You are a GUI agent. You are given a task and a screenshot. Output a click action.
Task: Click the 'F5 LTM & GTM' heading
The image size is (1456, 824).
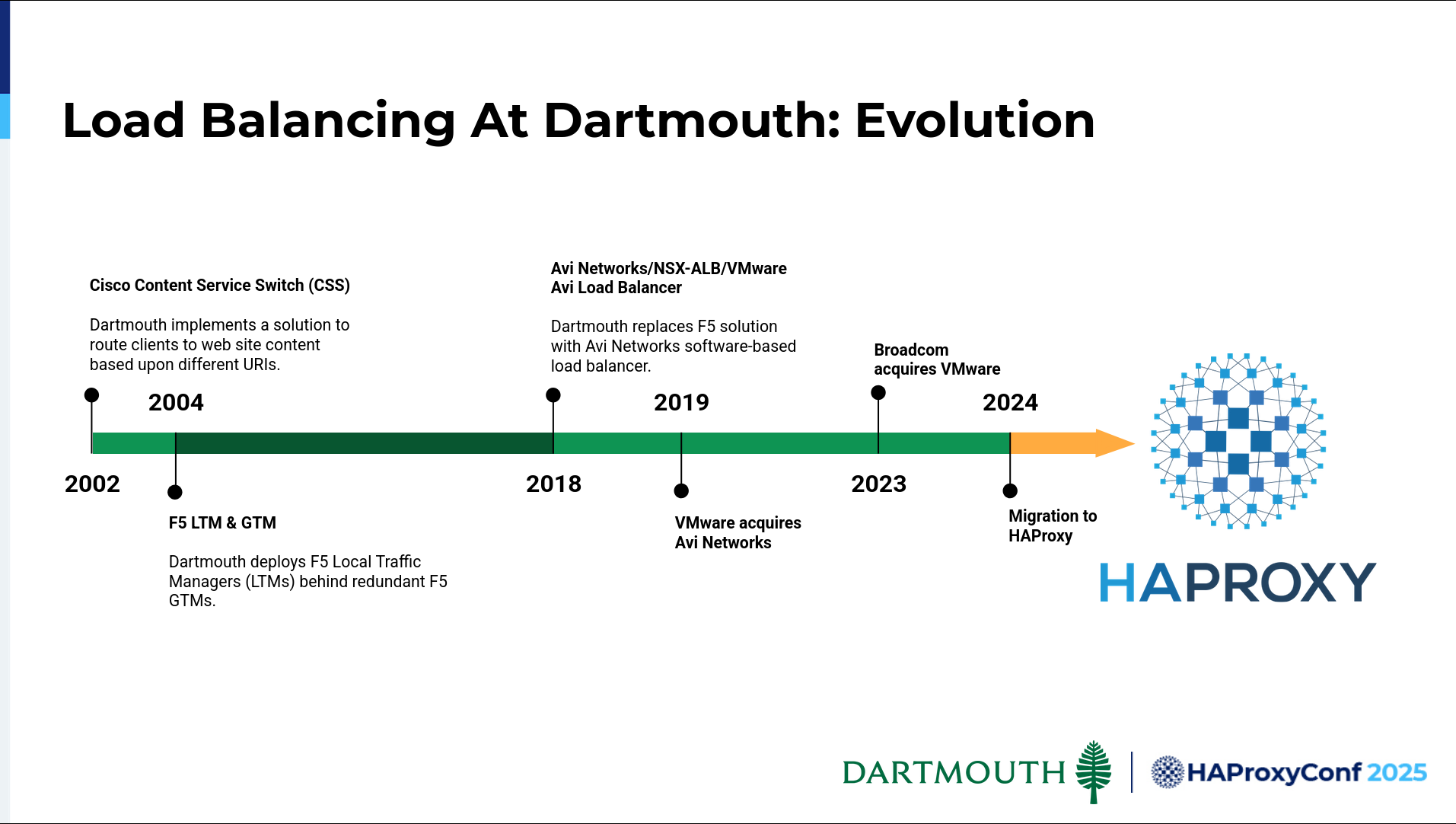coord(222,522)
